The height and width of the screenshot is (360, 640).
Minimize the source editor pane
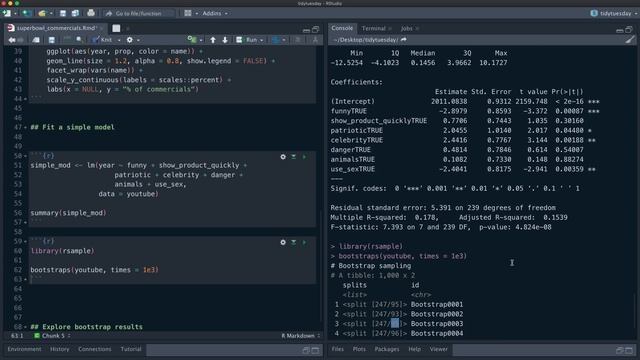coord(306,30)
